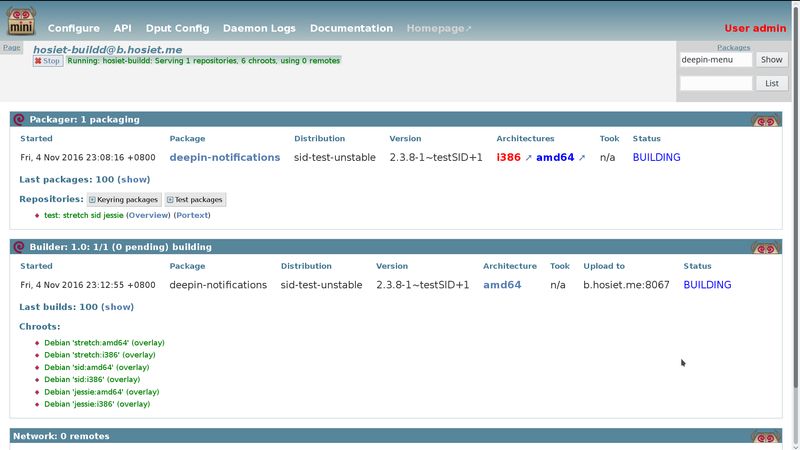Expand the Keyring packages section
Screen dimensions: 800x450
124,199
